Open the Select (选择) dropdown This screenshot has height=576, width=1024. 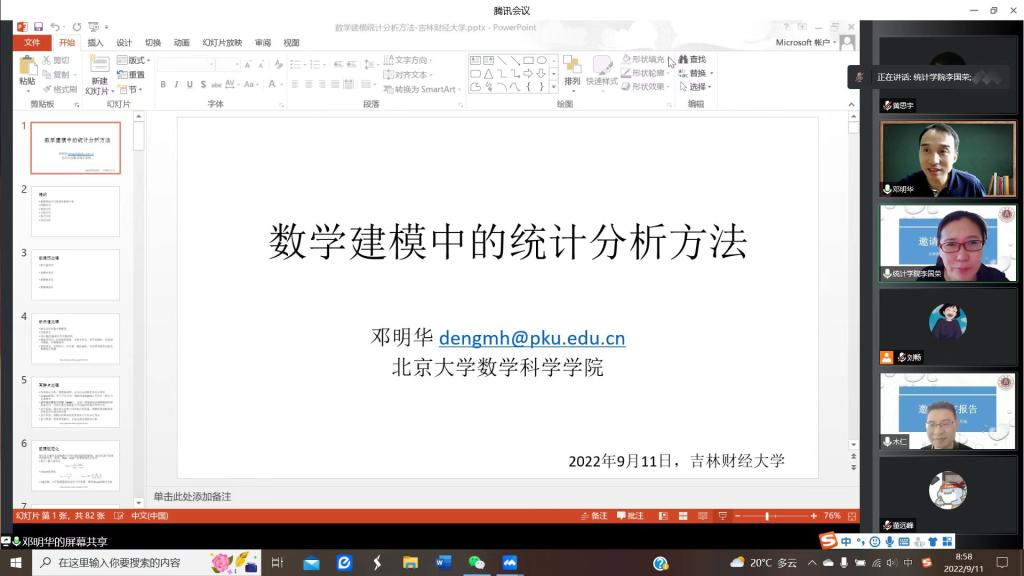point(696,87)
